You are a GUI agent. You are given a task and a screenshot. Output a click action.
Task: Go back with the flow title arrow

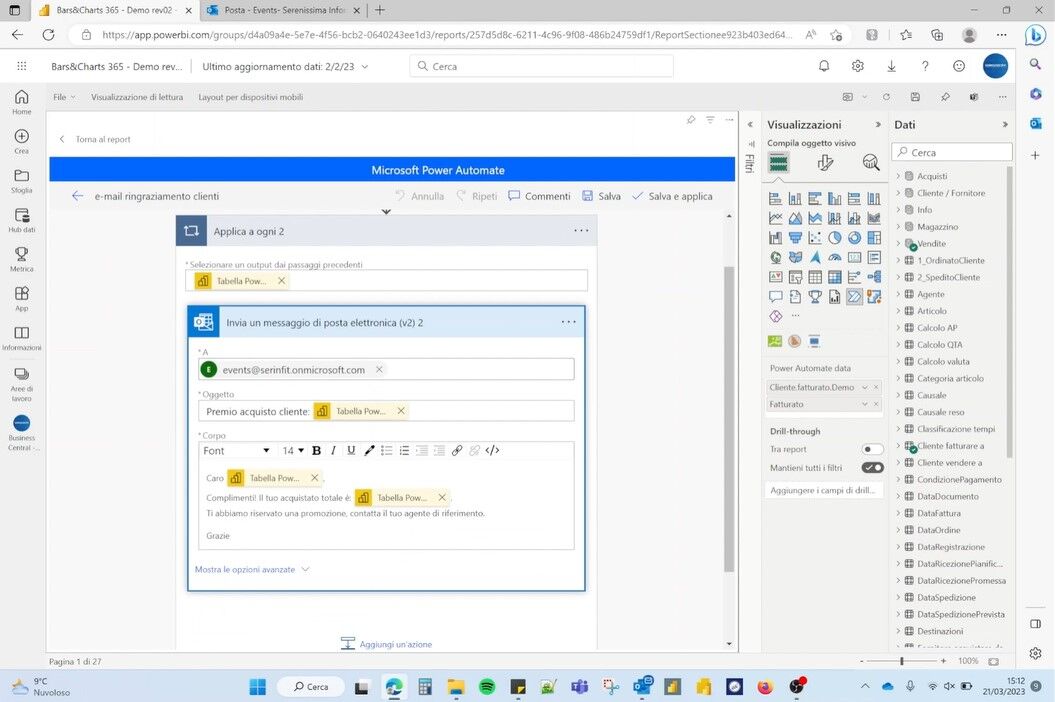coord(78,196)
